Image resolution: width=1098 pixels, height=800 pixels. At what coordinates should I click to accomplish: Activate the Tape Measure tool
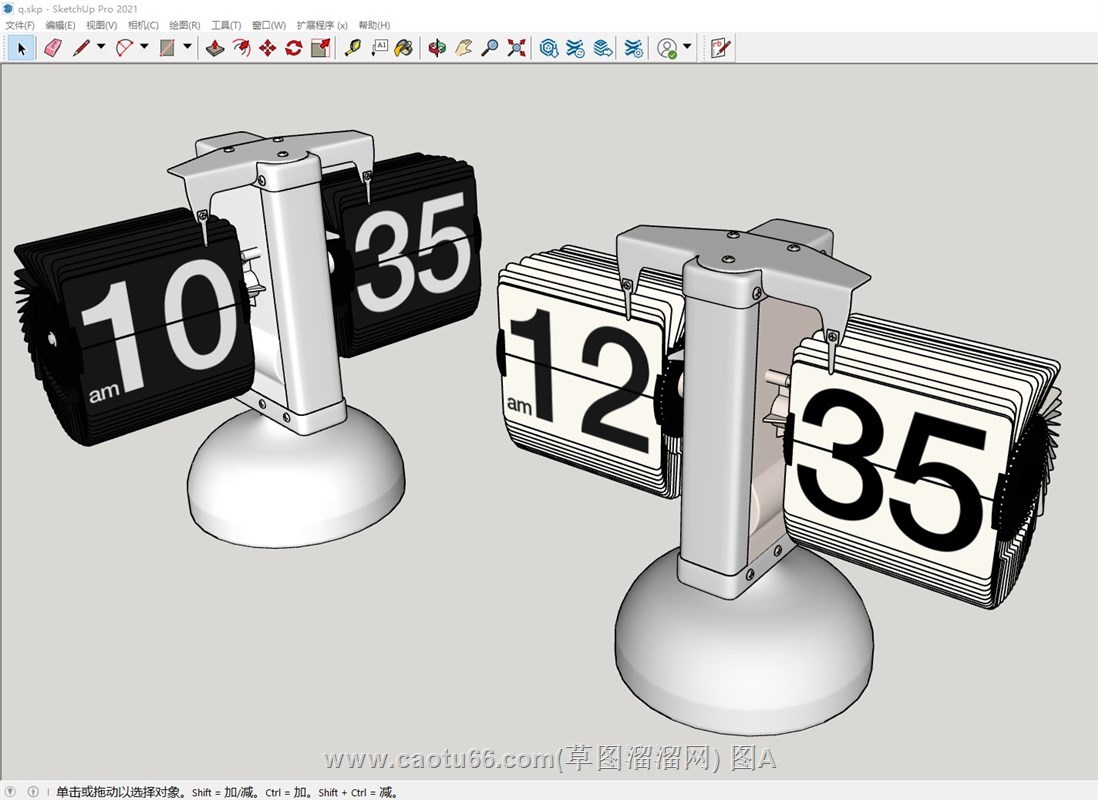point(352,47)
